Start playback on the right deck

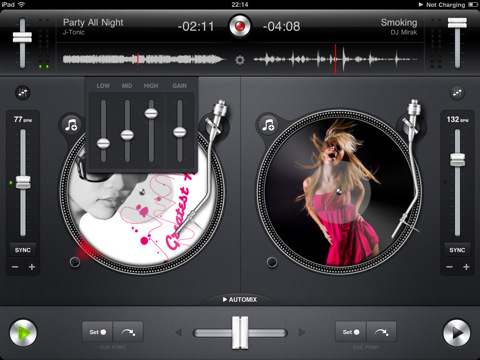(x=457, y=332)
